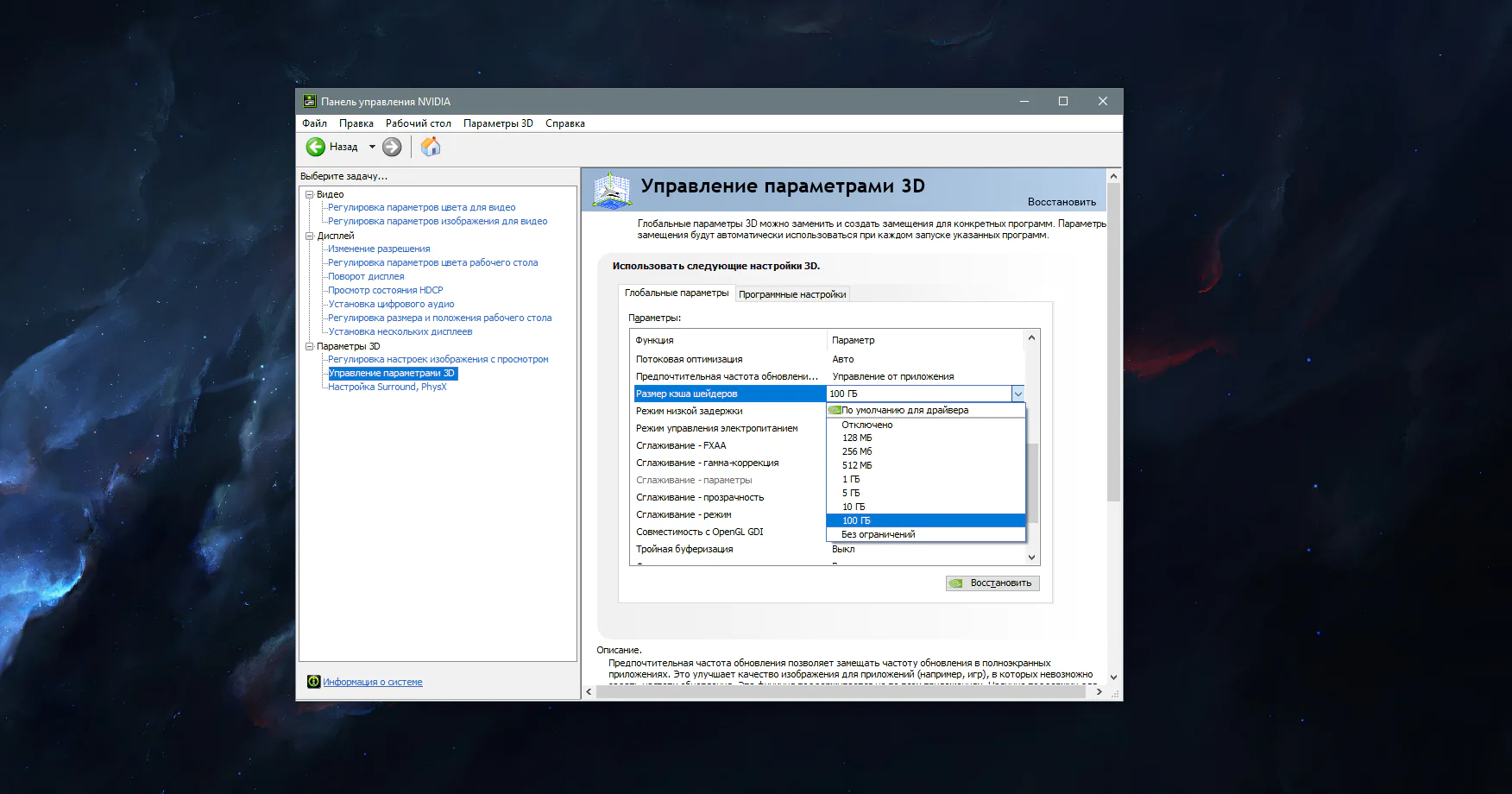Select 'Отключено' option in the dropdown
Viewport: 1512px width, 794px height.
[x=866, y=425]
